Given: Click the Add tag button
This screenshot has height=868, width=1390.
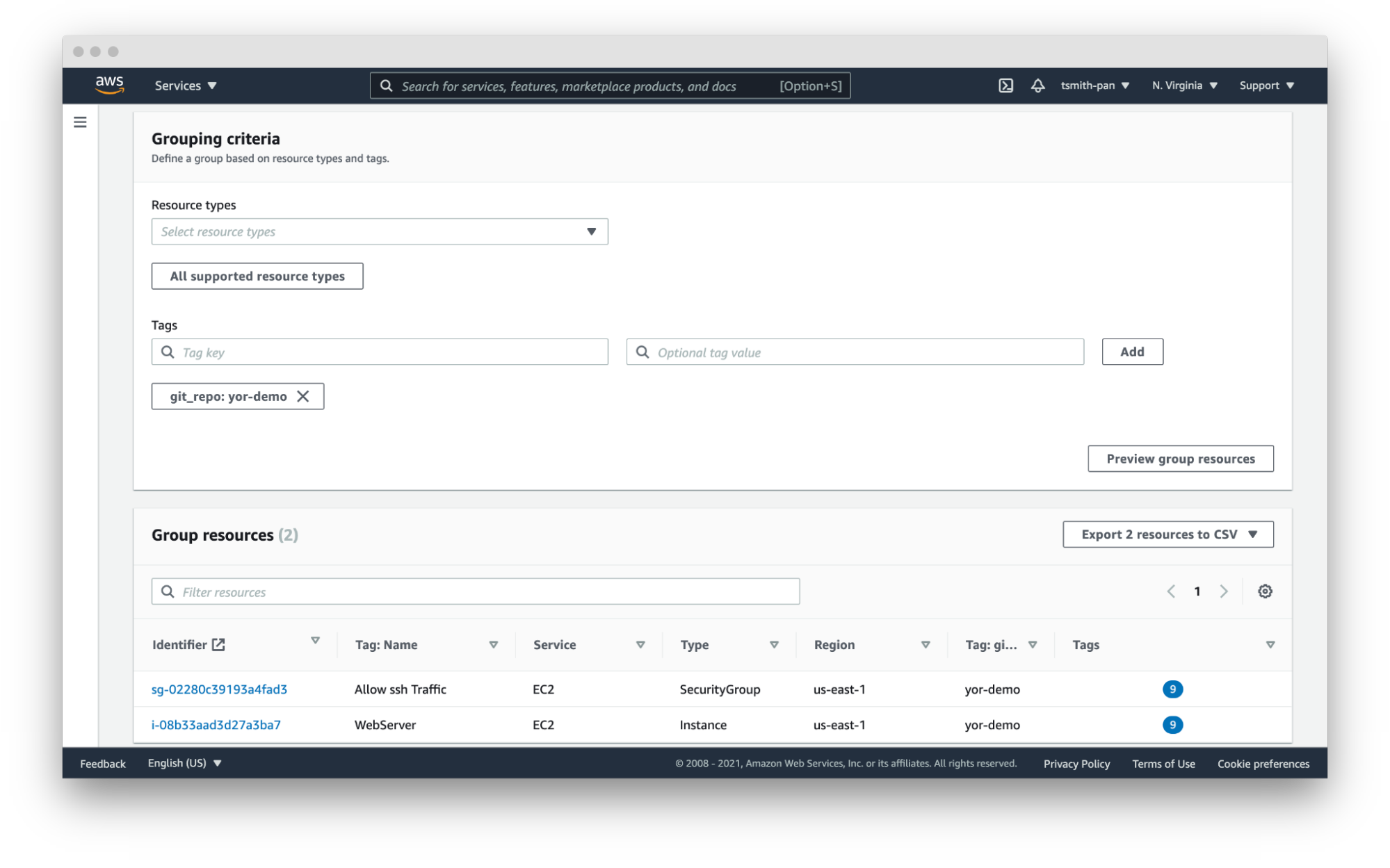Looking at the screenshot, I should (1131, 352).
